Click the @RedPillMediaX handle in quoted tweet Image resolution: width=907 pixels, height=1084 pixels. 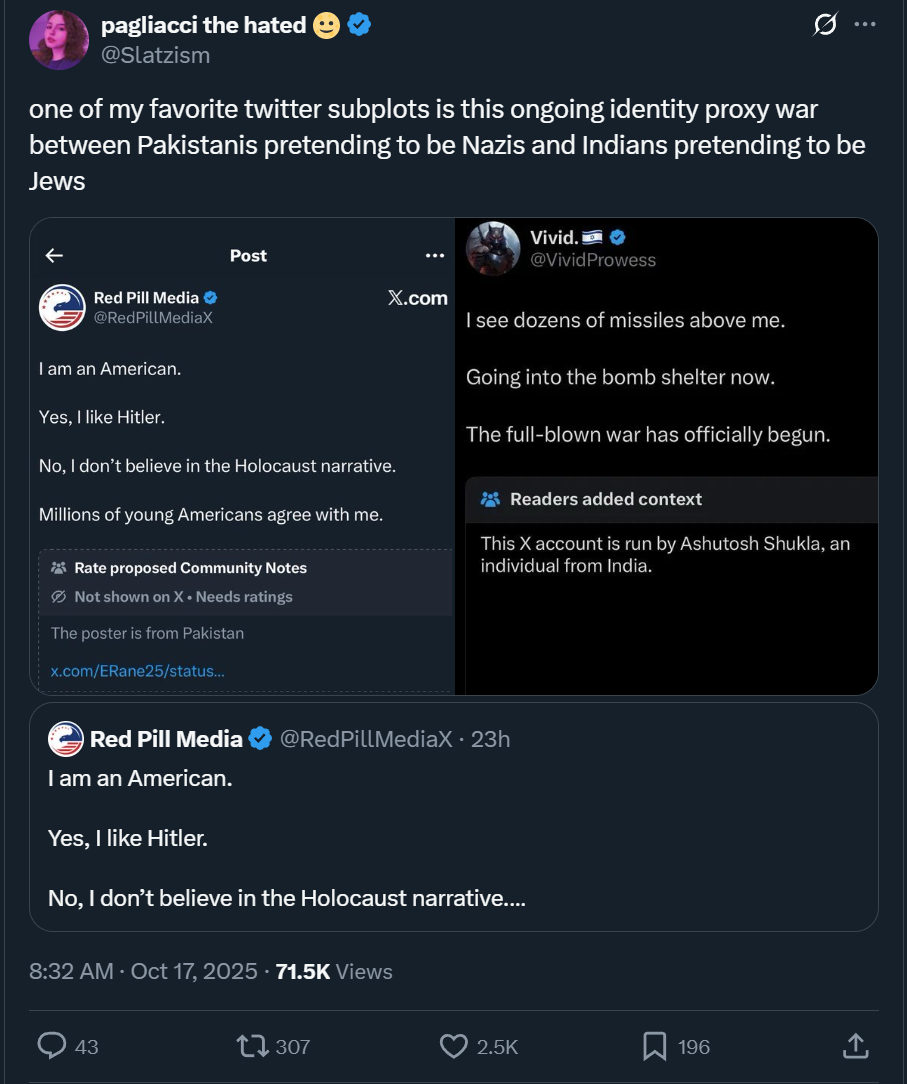[x=365, y=739]
